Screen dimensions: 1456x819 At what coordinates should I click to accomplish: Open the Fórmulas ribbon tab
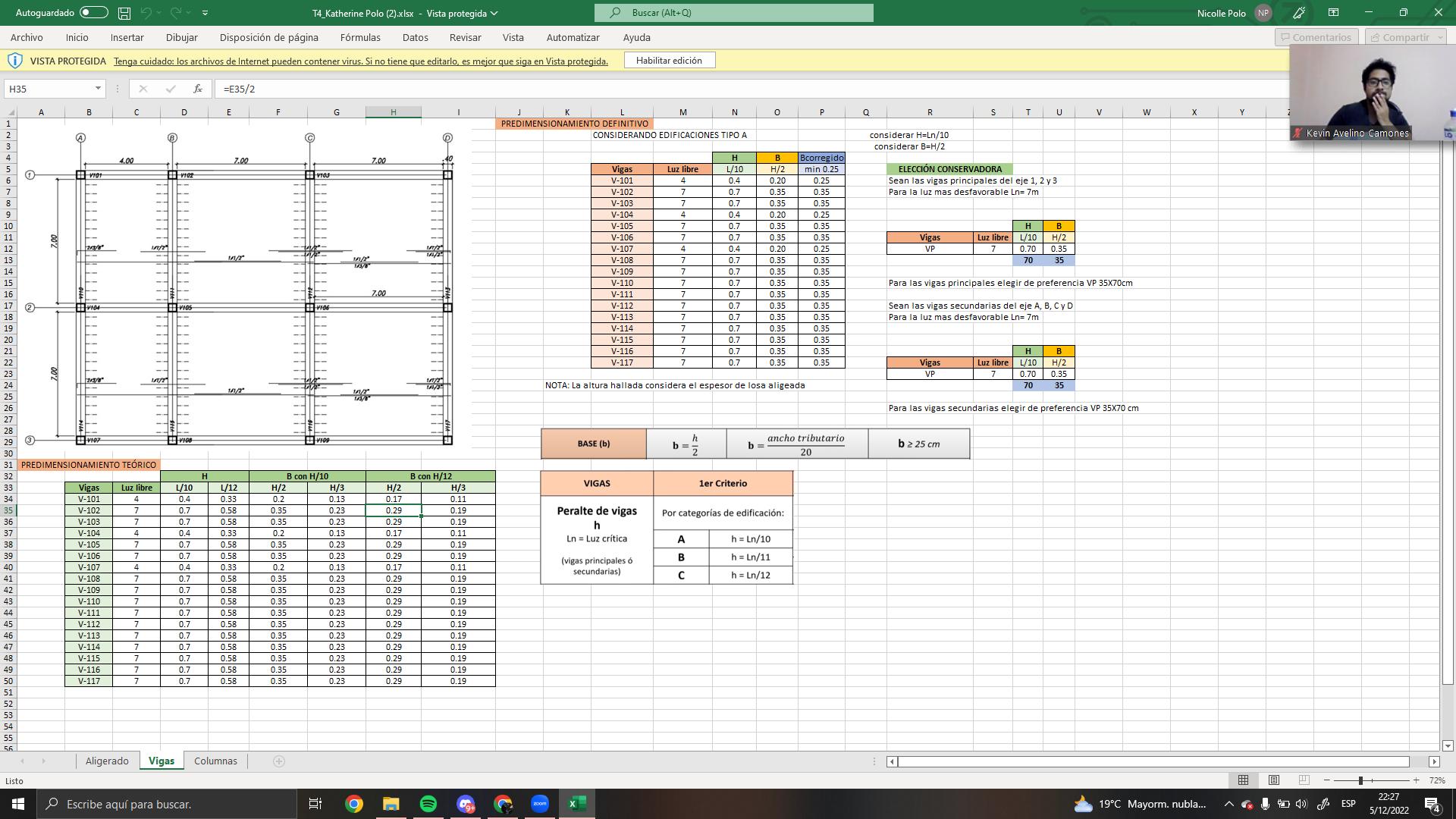(360, 37)
